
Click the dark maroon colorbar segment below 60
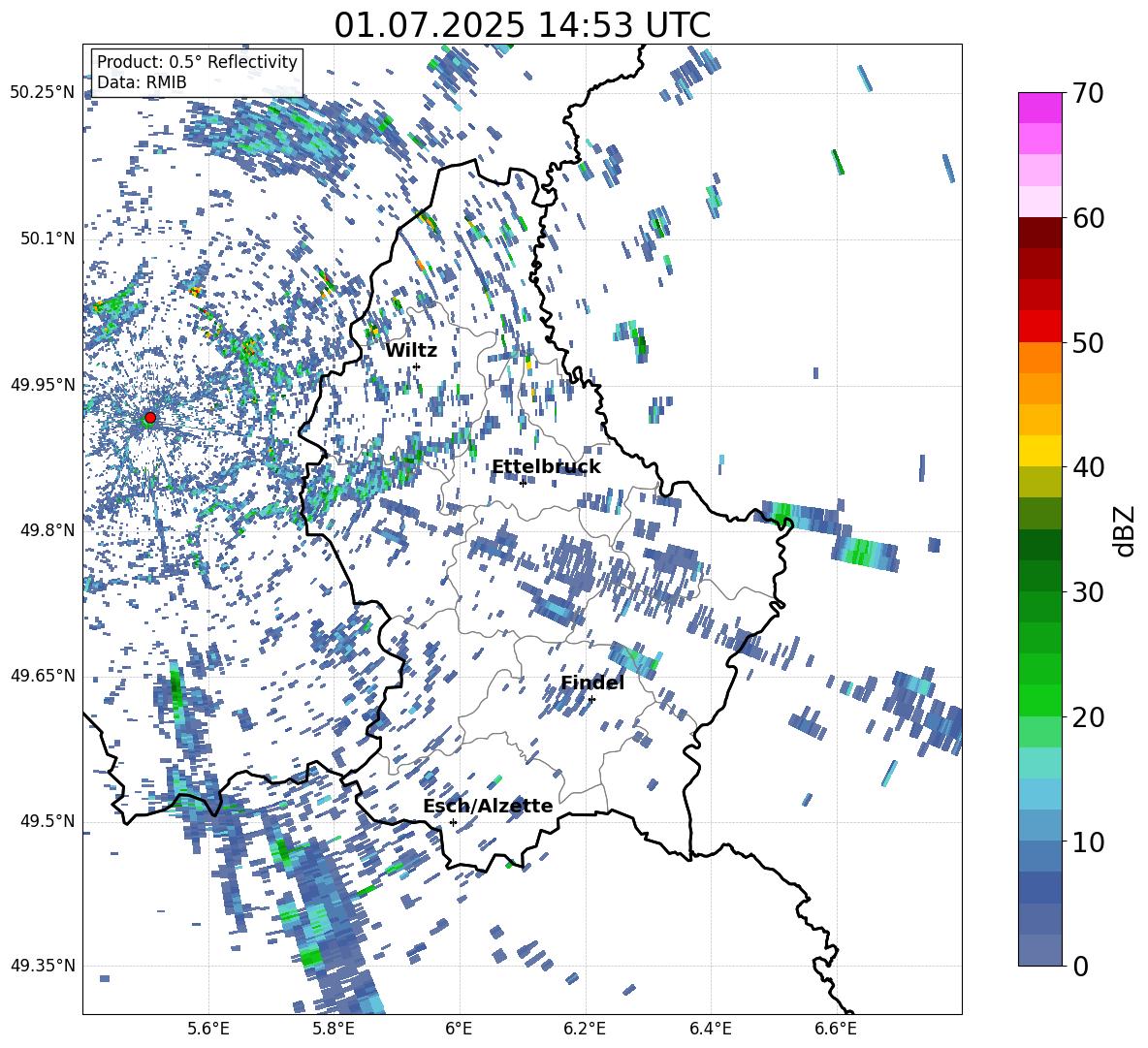click(x=1039, y=233)
